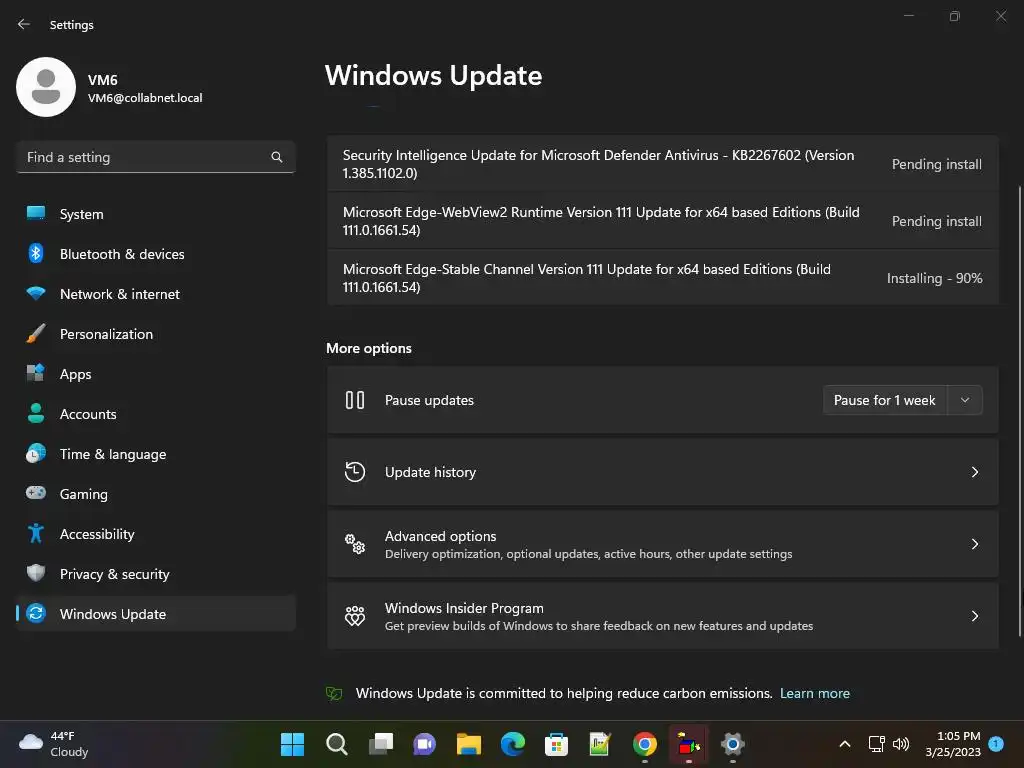Open Windows Insider Program via its chevron
1024x768 pixels.
click(x=974, y=616)
